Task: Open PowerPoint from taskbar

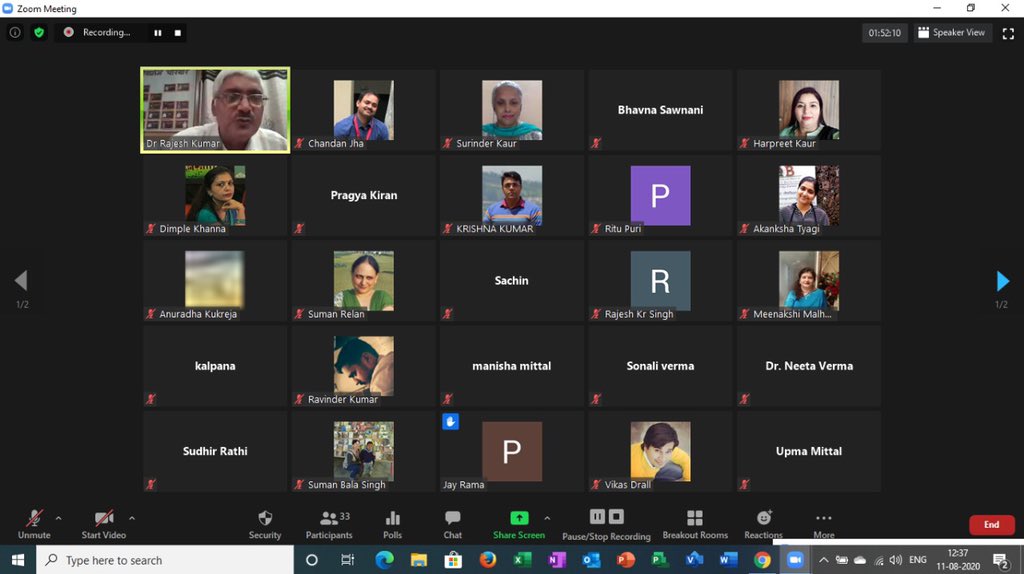Action: click(625, 560)
